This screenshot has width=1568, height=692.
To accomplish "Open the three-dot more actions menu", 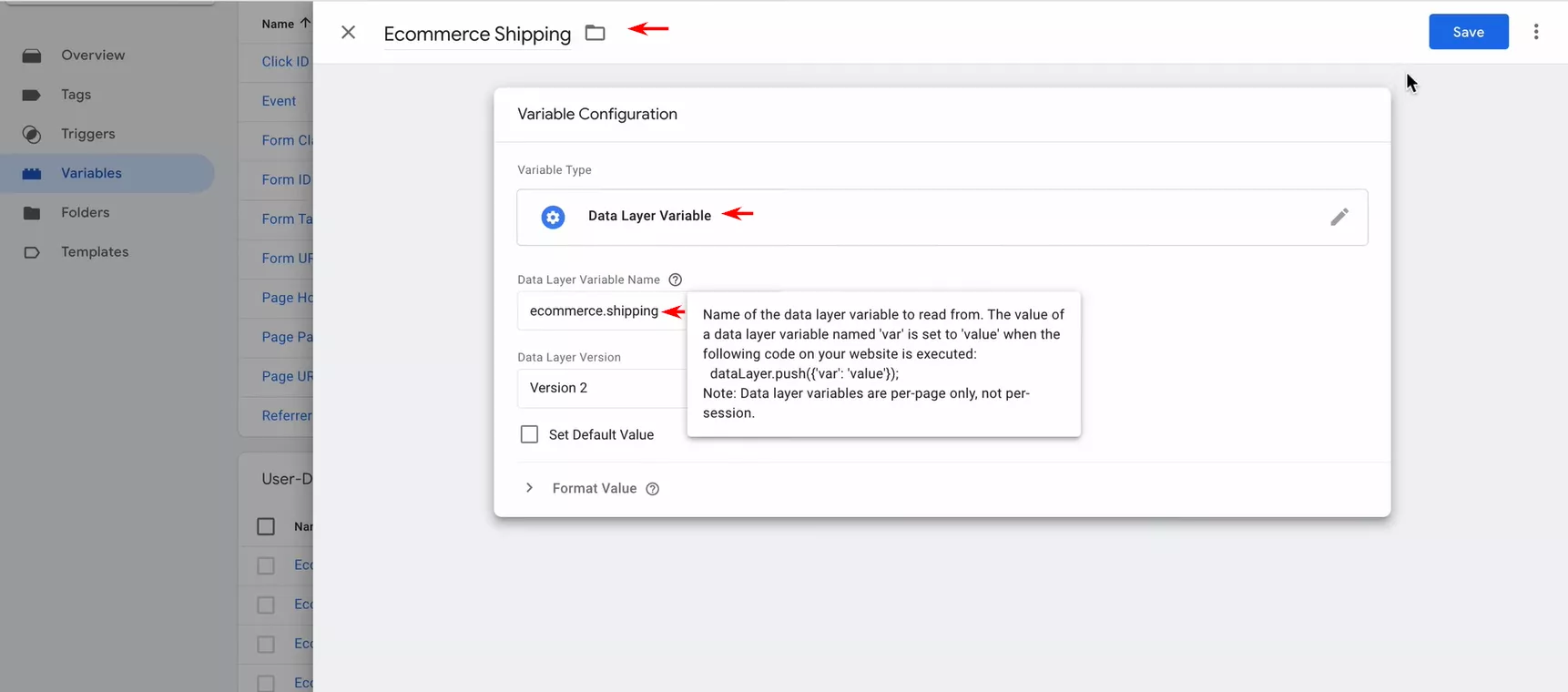I will pos(1535,32).
